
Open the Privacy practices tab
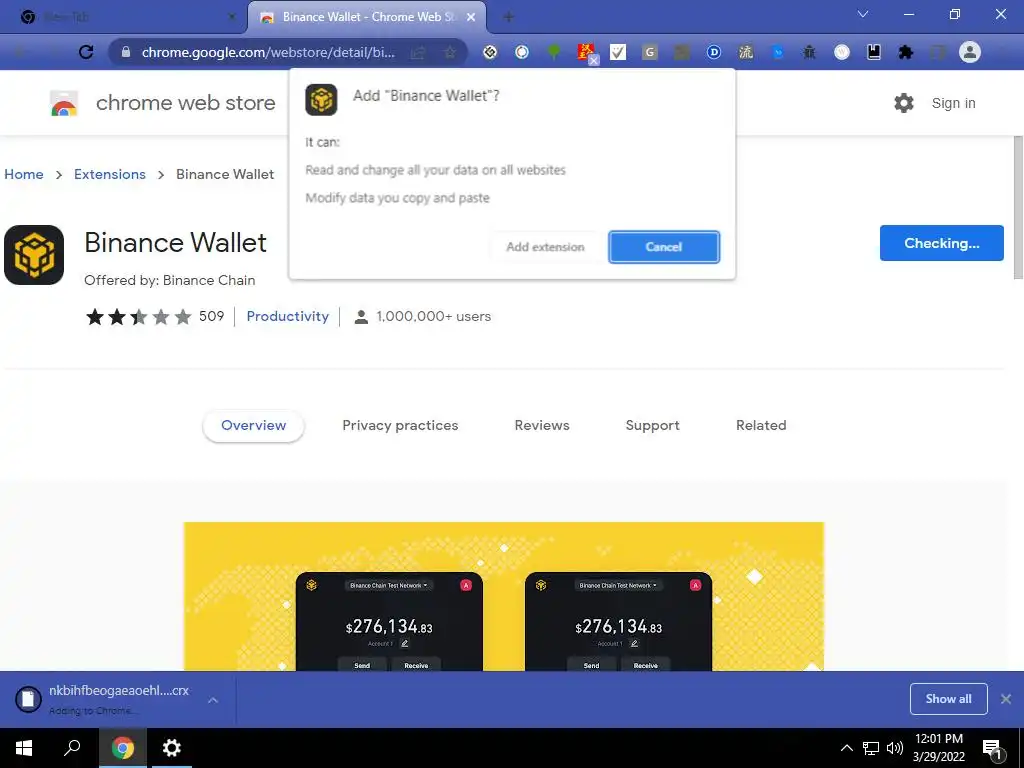400,425
